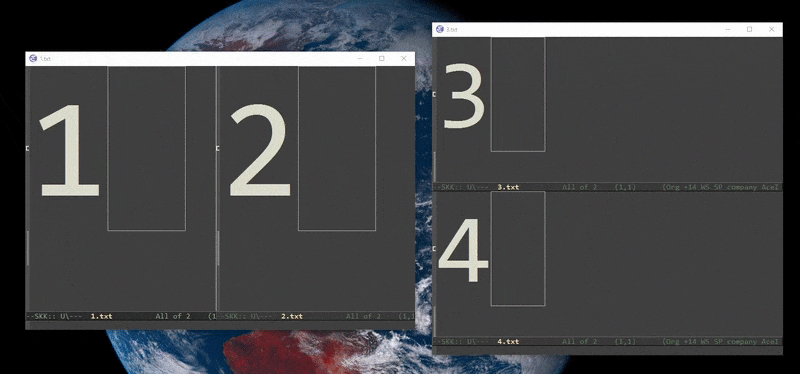800x374 pixels.
Task: Click the 3.txt buffer name in the mode line
Action: click(x=508, y=187)
